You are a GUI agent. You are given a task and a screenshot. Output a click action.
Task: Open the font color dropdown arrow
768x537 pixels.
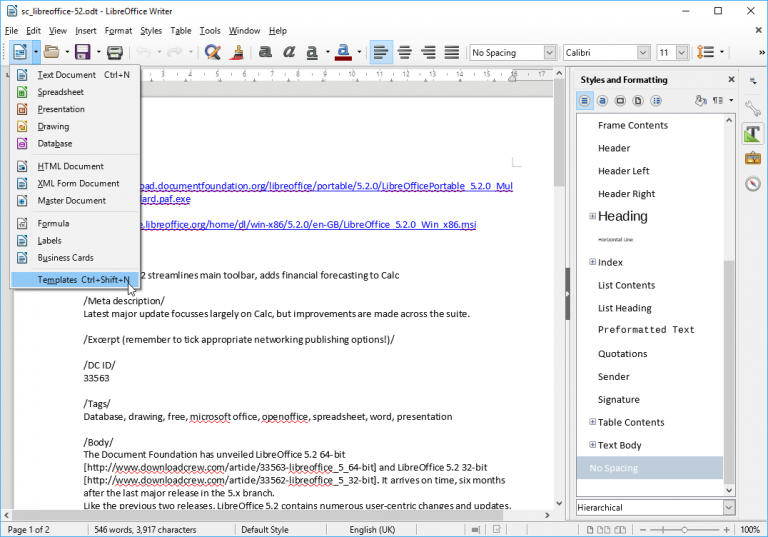[x=360, y=52]
